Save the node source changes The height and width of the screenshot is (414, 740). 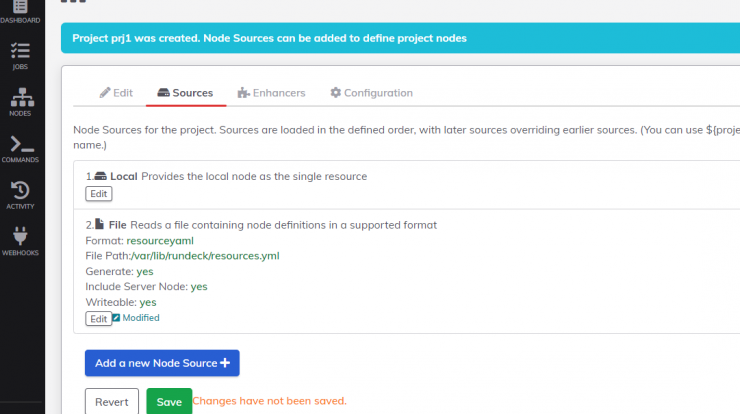pyautogui.click(x=169, y=402)
